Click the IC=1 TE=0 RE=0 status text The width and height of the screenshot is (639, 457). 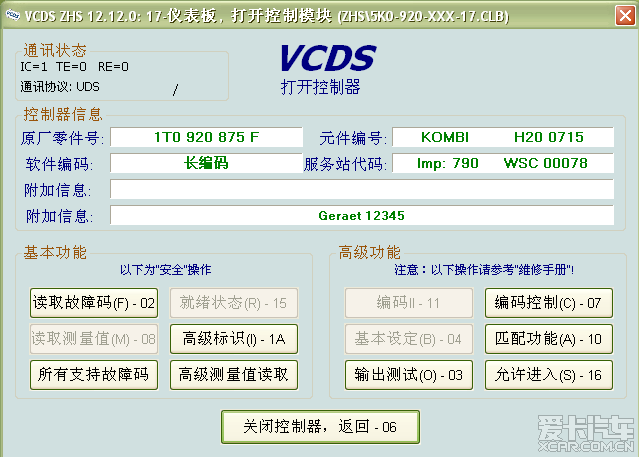click(x=75, y=67)
